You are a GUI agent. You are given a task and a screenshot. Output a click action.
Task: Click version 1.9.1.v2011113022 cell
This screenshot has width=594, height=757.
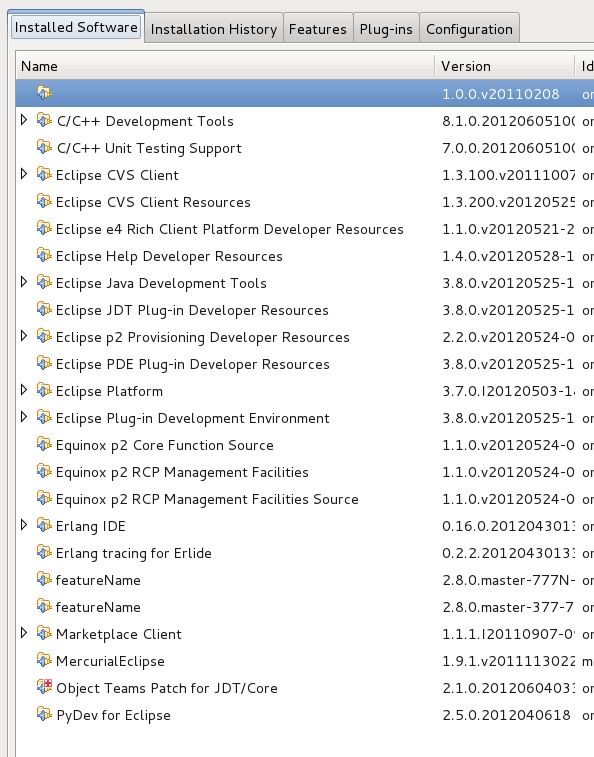pyautogui.click(x=509, y=661)
